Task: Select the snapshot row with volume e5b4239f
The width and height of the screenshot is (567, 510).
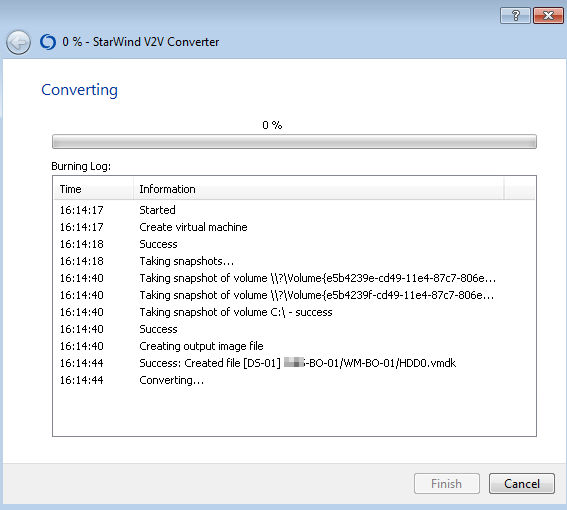Action: point(294,295)
